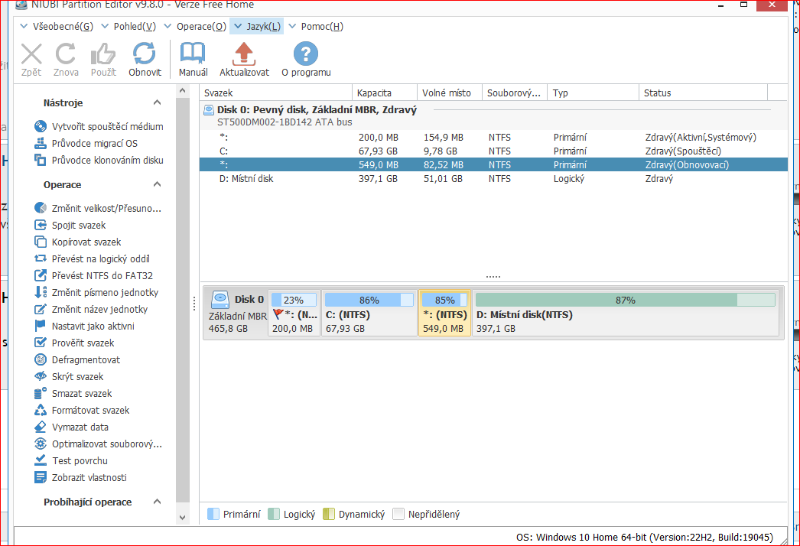Click the sidebar scroll up arrow
The height and width of the screenshot is (546, 800).
tap(182, 91)
